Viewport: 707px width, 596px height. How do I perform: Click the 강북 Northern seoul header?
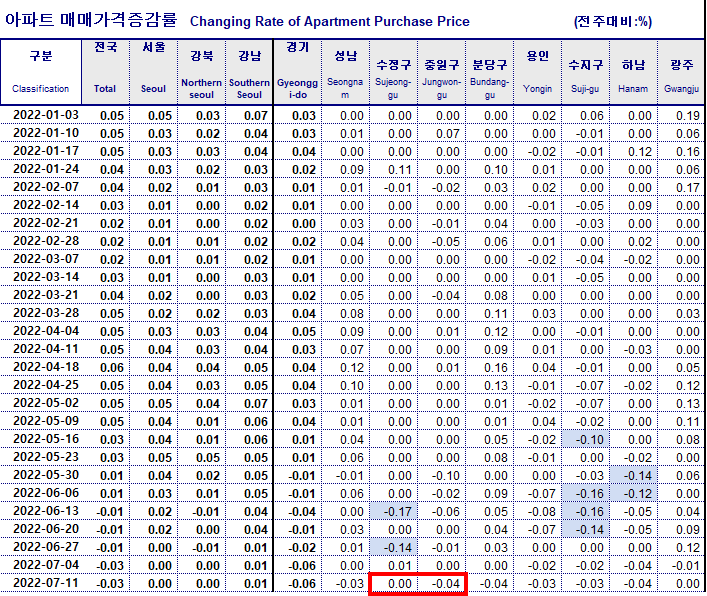[x=202, y=72]
